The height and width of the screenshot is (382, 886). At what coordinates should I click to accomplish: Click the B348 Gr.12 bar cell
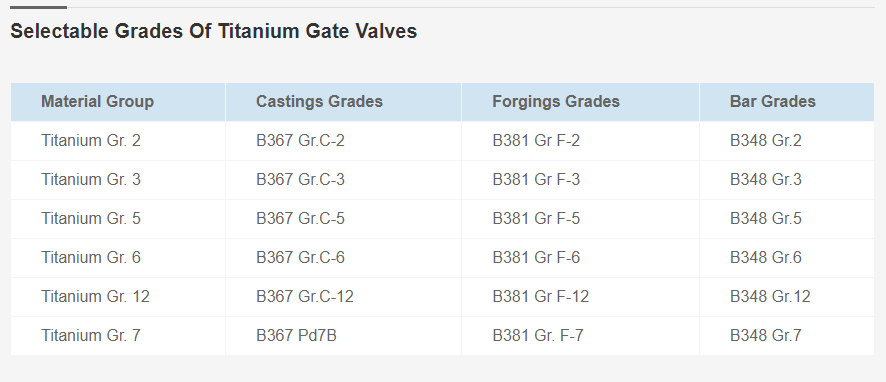[x=787, y=297]
